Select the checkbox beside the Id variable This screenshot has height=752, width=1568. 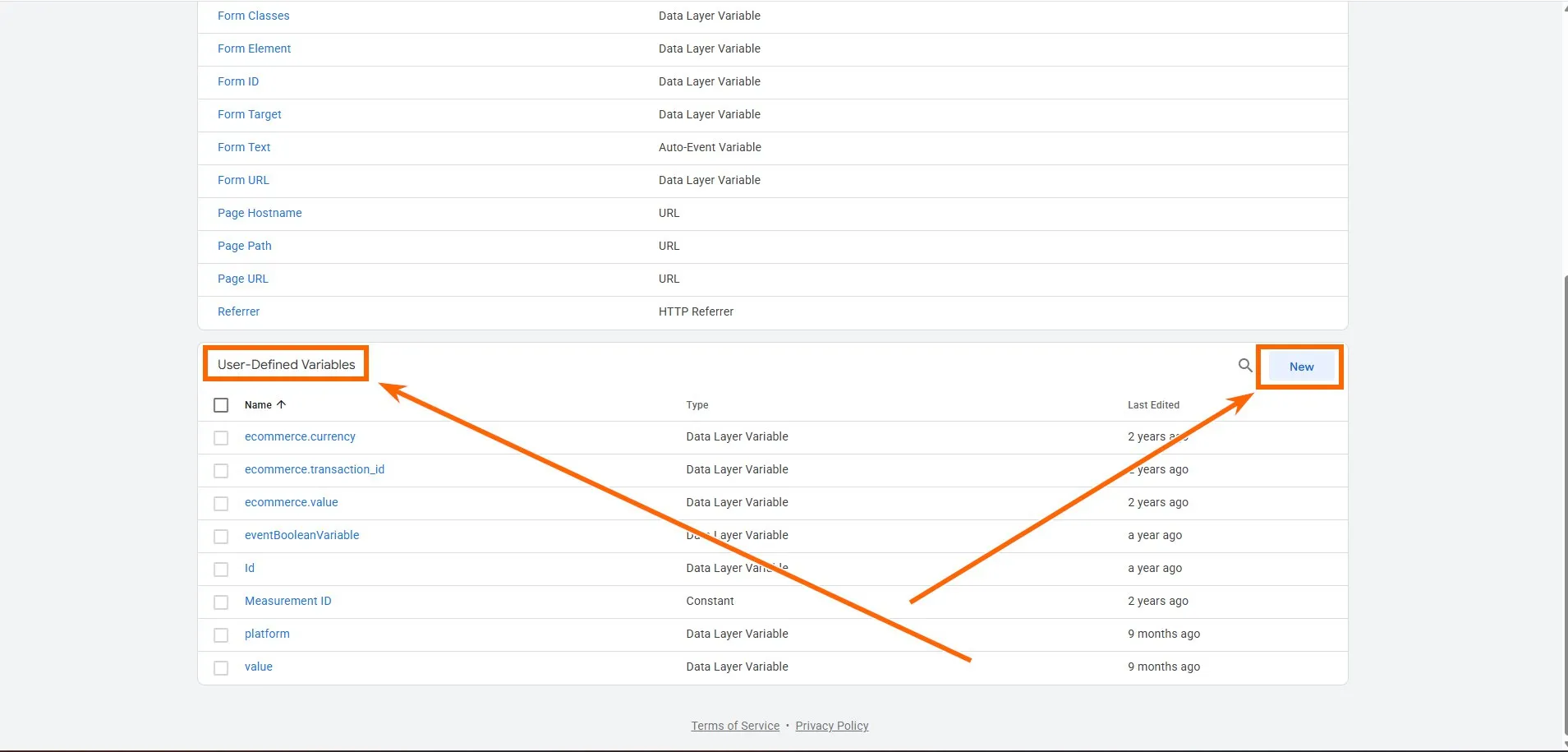pyautogui.click(x=221, y=570)
